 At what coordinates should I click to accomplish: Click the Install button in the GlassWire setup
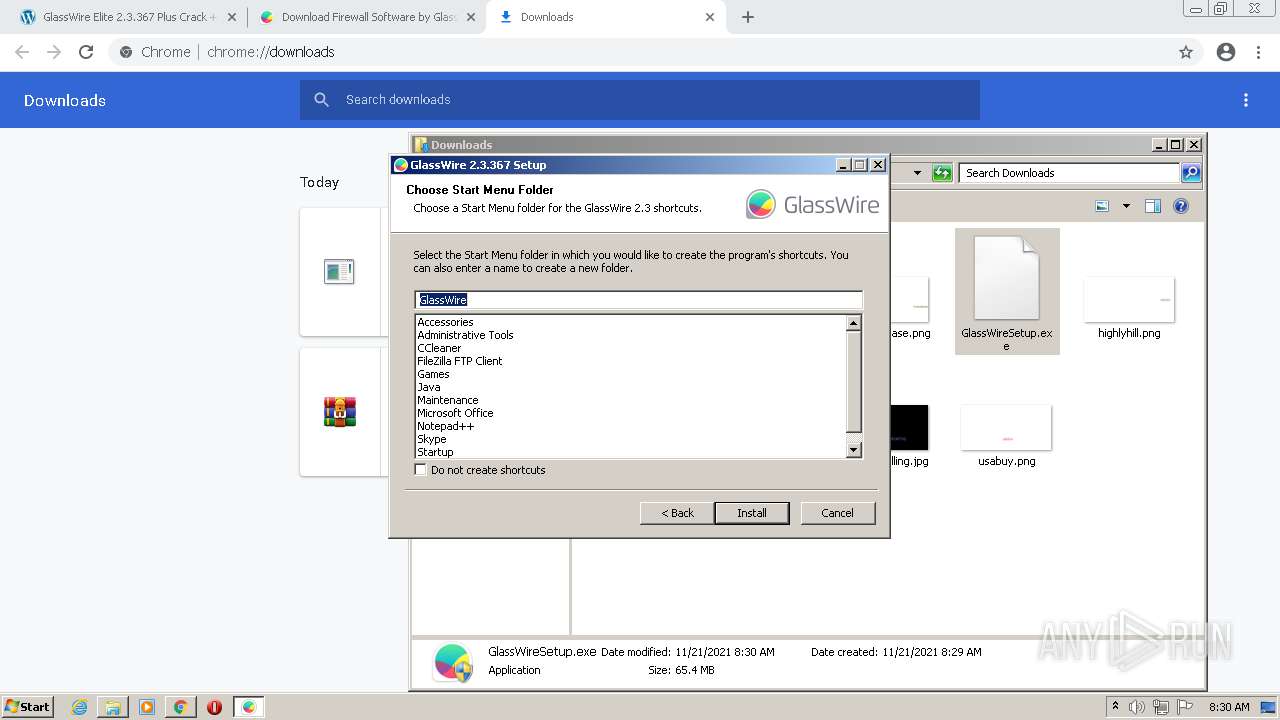pyautogui.click(x=752, y=513)
